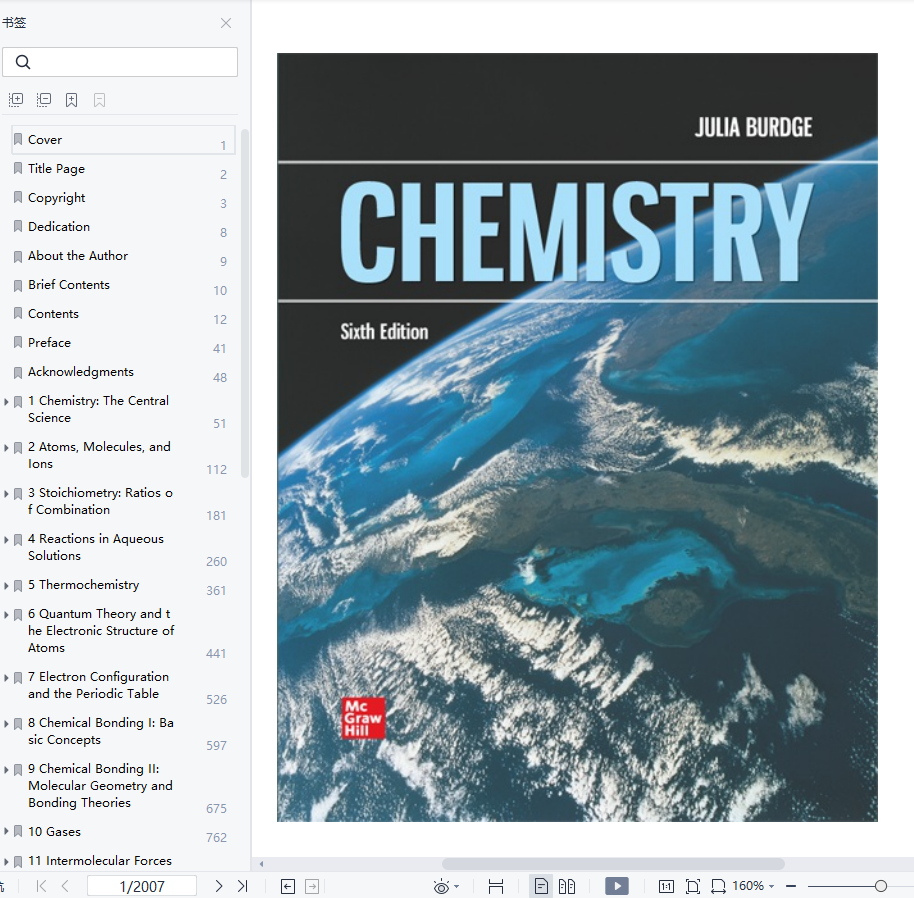This screenshot has width=914, height=898.
Task: Switch to two-page view
Action: [567, 887]
